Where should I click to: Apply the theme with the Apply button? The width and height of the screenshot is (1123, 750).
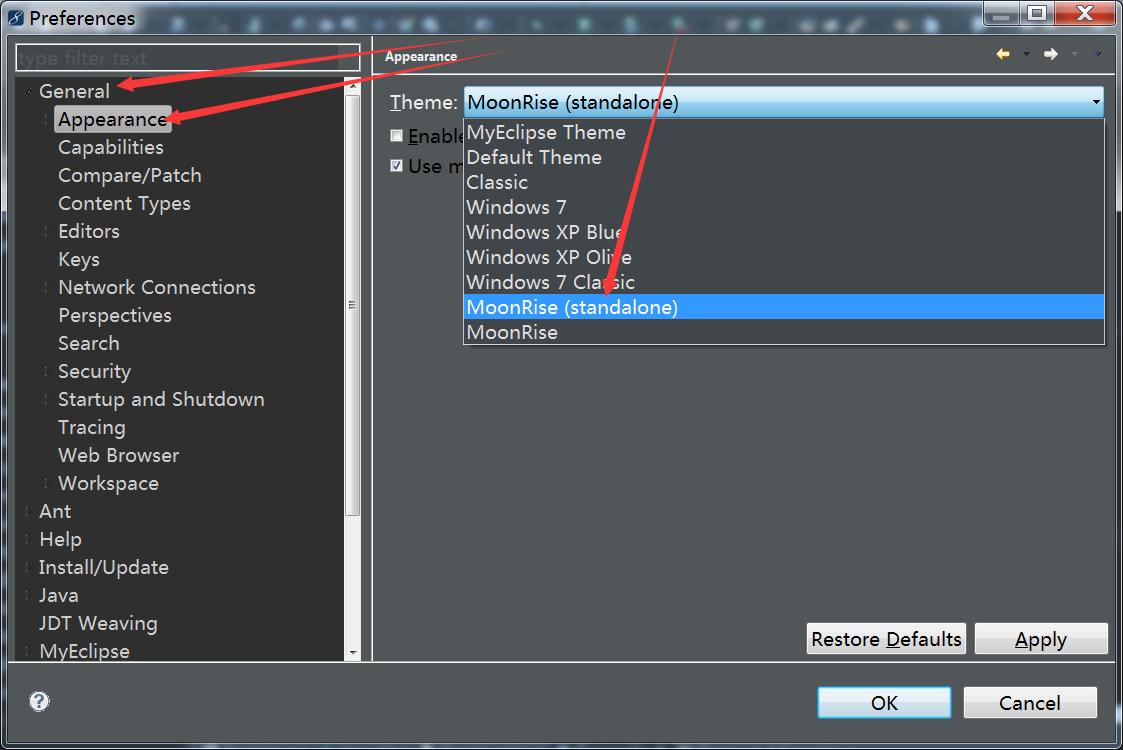click(x=1041, y=639)
